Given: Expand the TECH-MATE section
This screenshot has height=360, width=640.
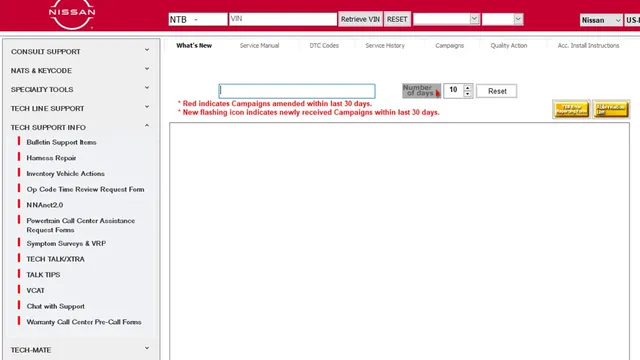Looking at the screenshot, I should click(x=80, y=350).
